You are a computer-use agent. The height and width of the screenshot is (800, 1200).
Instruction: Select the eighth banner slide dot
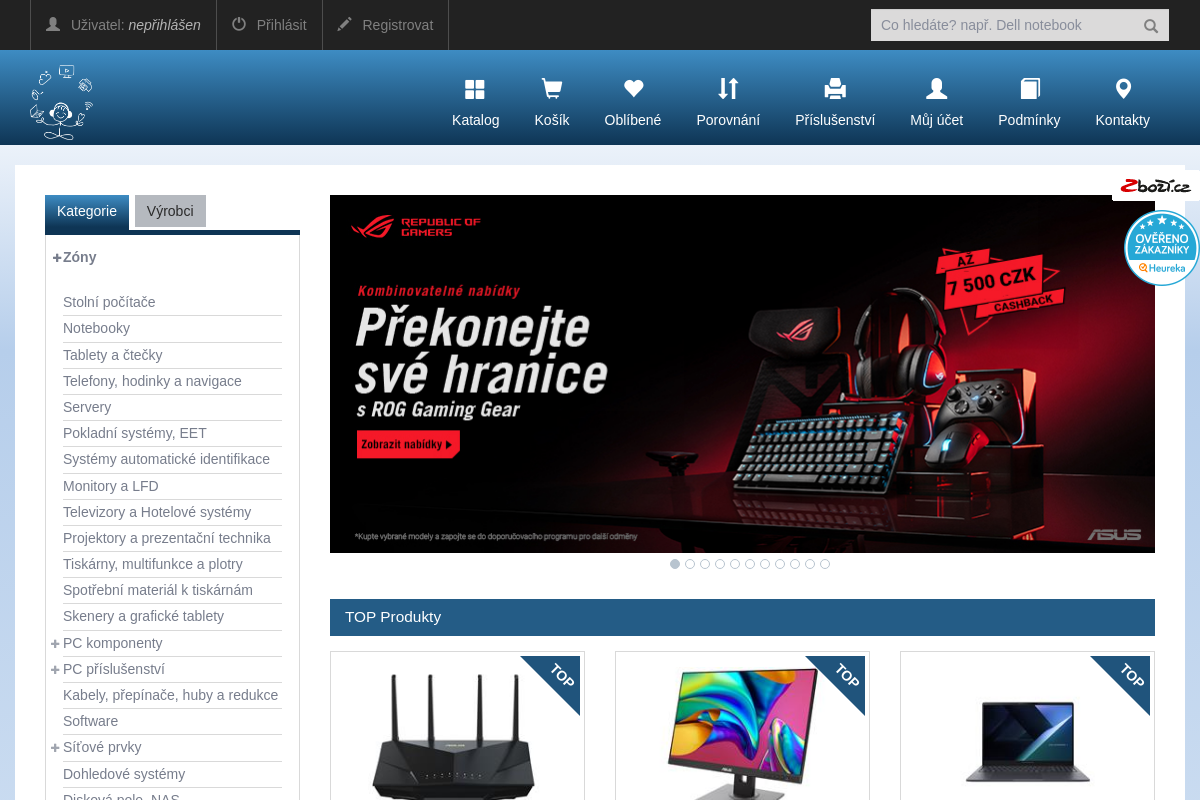[x=780, y=564]
